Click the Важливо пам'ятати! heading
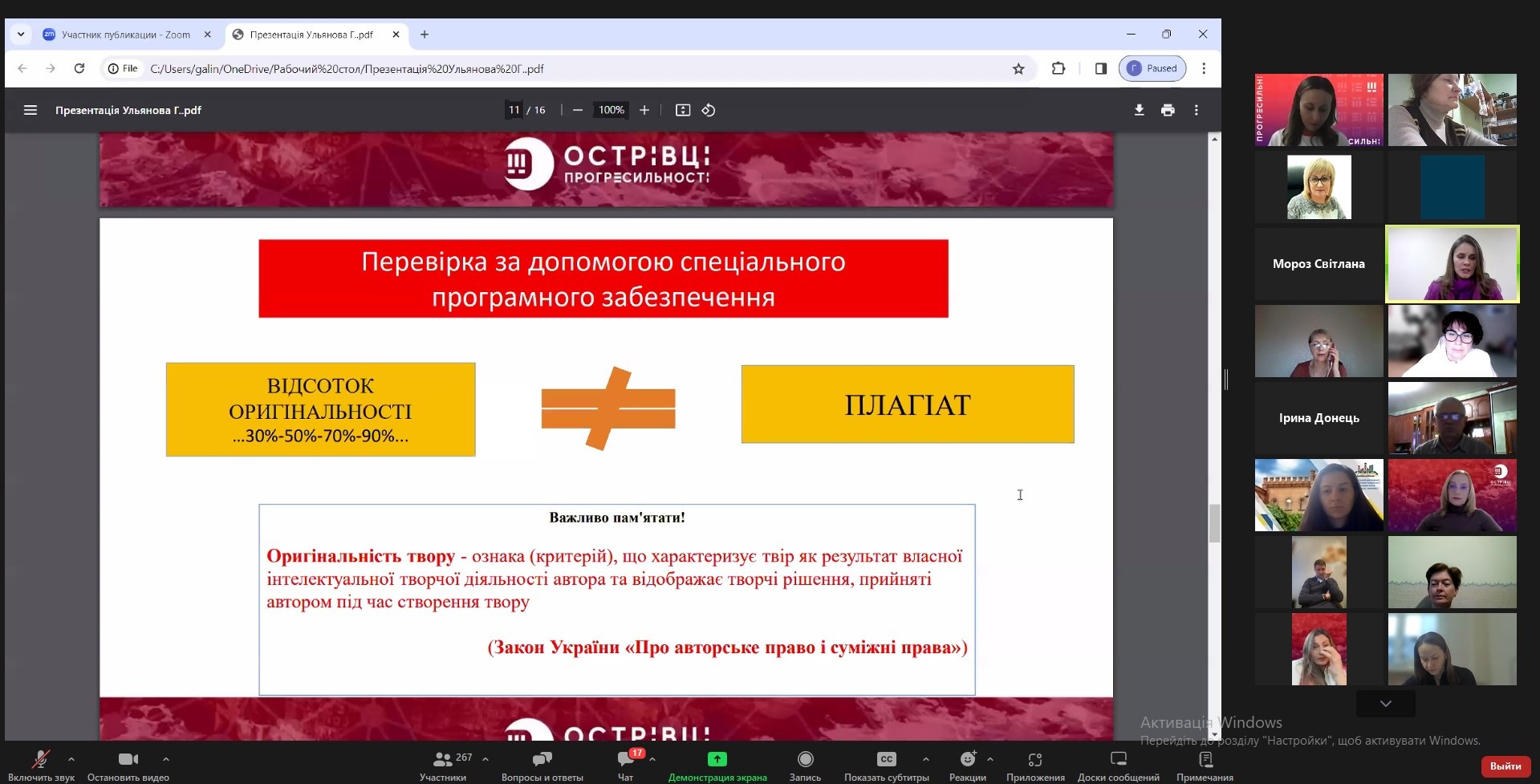 (617, 518)
